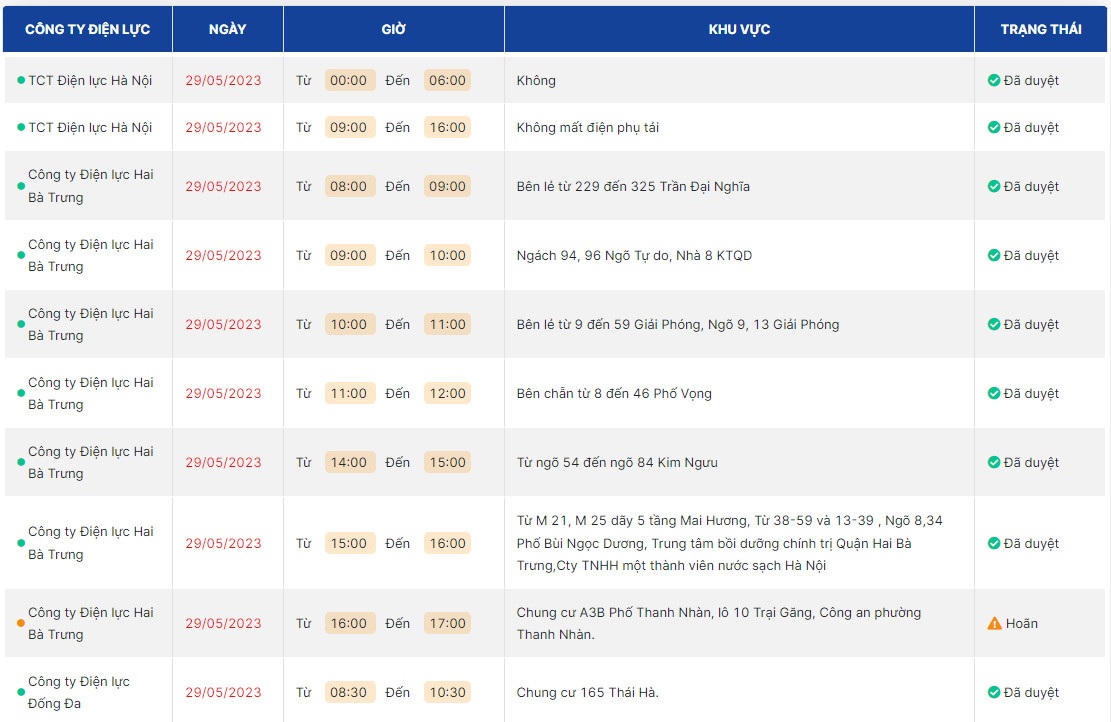
Task: Select the 06:00 end time badge
Action: click(447, 80)
